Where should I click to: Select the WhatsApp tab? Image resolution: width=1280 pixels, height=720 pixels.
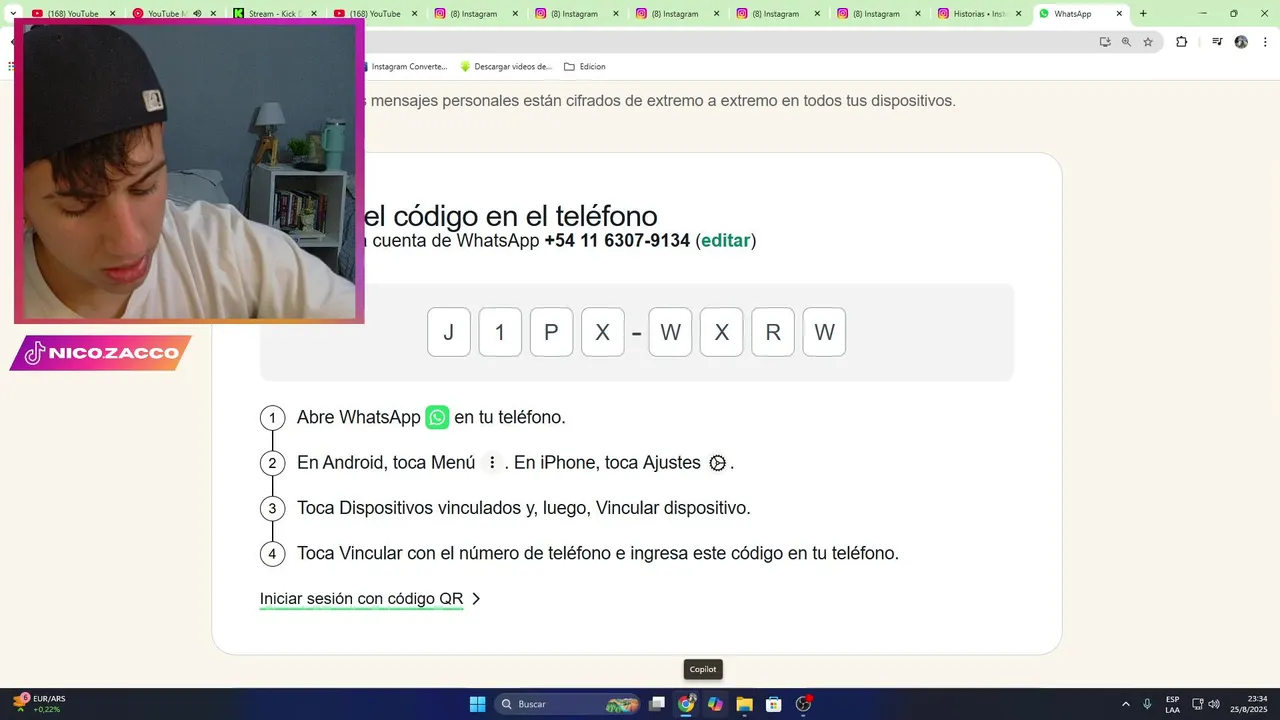pos(1080,14)
